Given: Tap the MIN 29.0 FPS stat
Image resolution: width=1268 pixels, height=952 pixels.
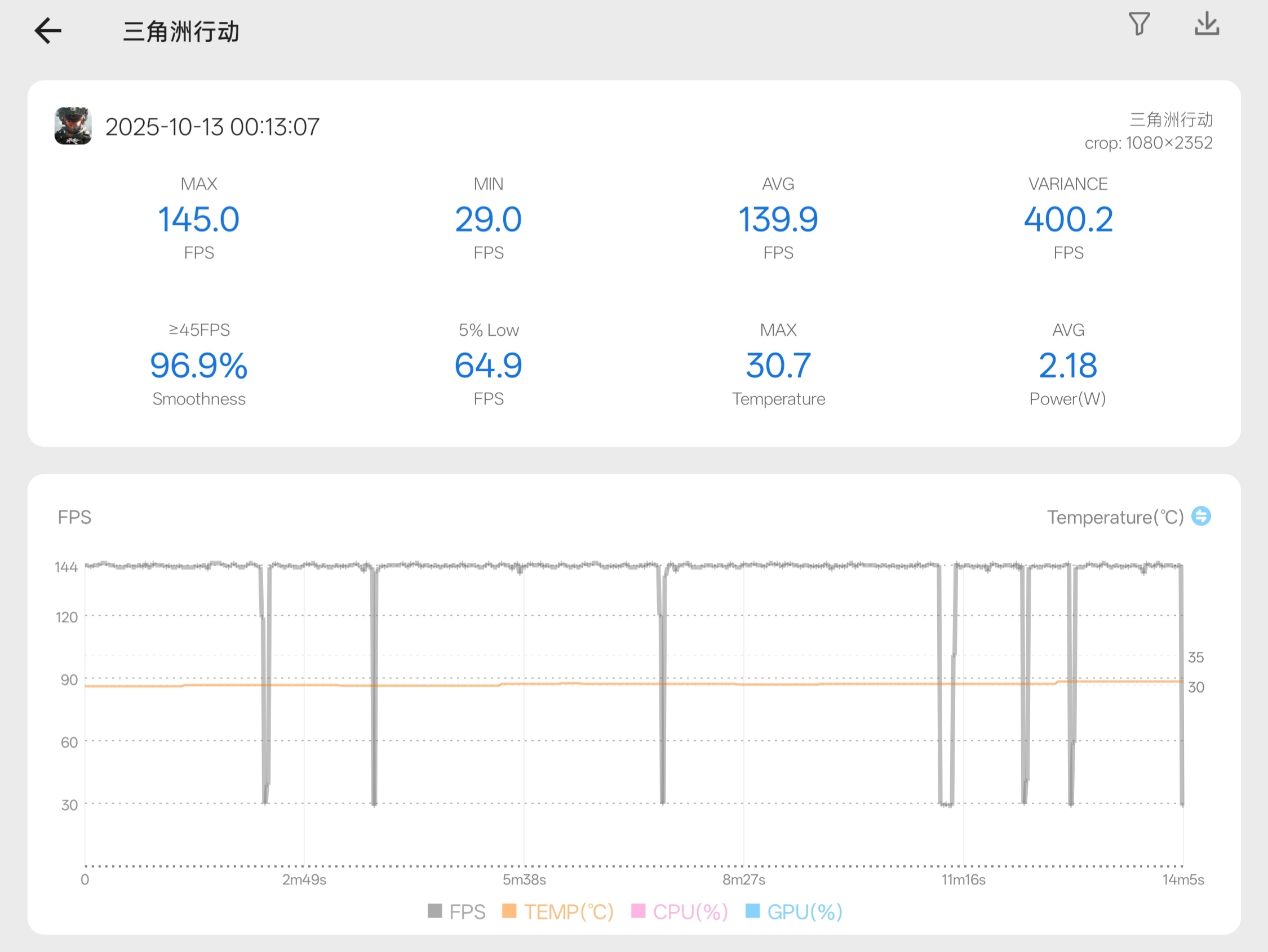Looking at the screenshot, I should [x=489, y=219].
